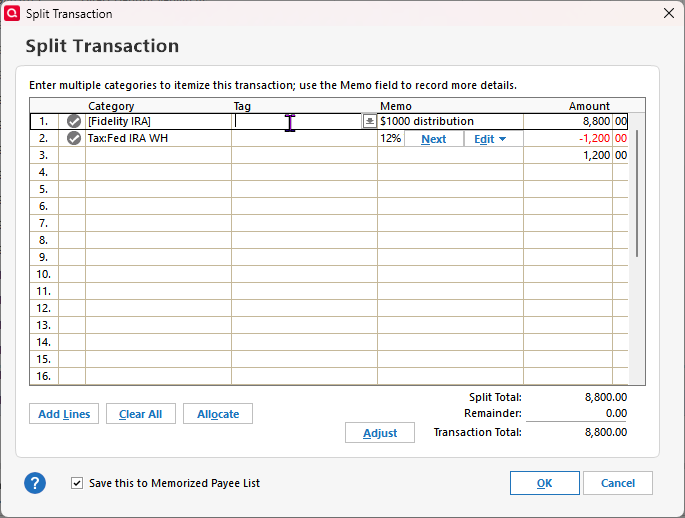The width and height of the screenshot is (685, 518).
Task: Click row number 1.
Action: 43,121
